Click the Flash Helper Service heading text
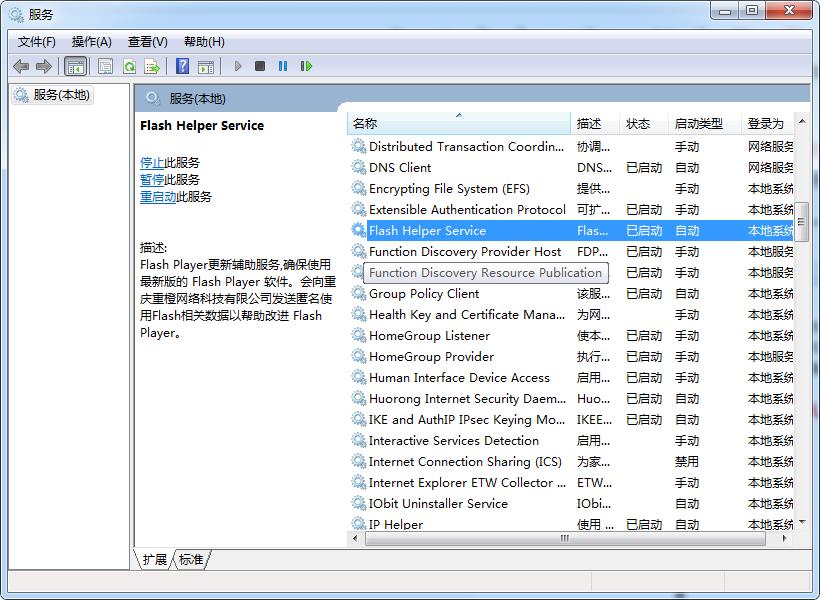Screen dimensions: 820x600 click(202, 126)
